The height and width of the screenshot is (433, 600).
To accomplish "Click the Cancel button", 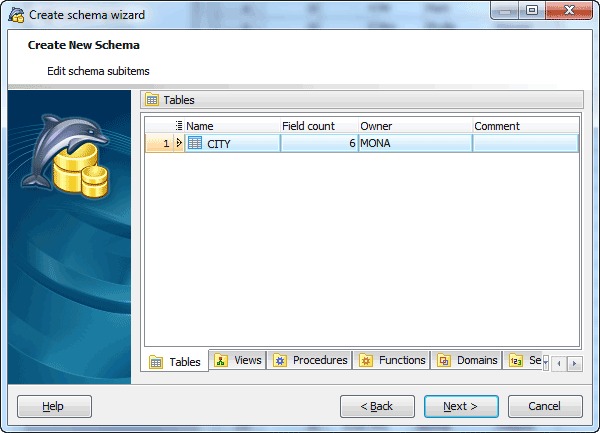I will 545,406.
